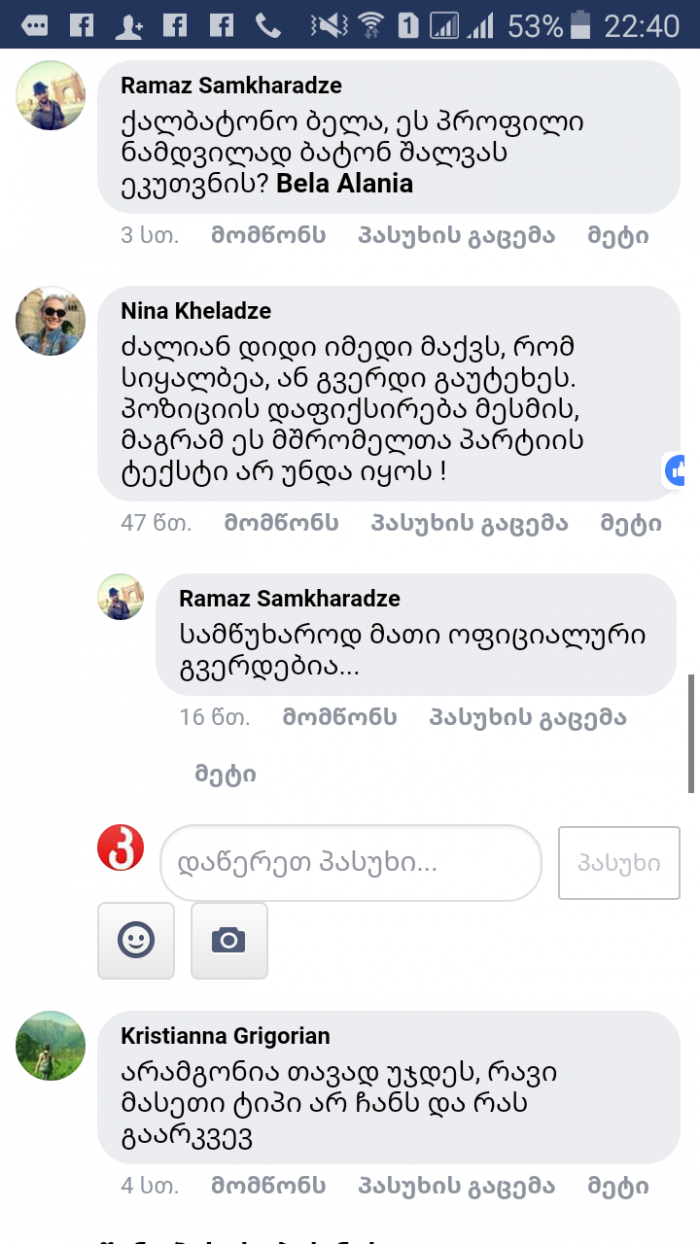Tap the Wi-Fi icon in status bar
700x1244 pixels.
[370, 25]
